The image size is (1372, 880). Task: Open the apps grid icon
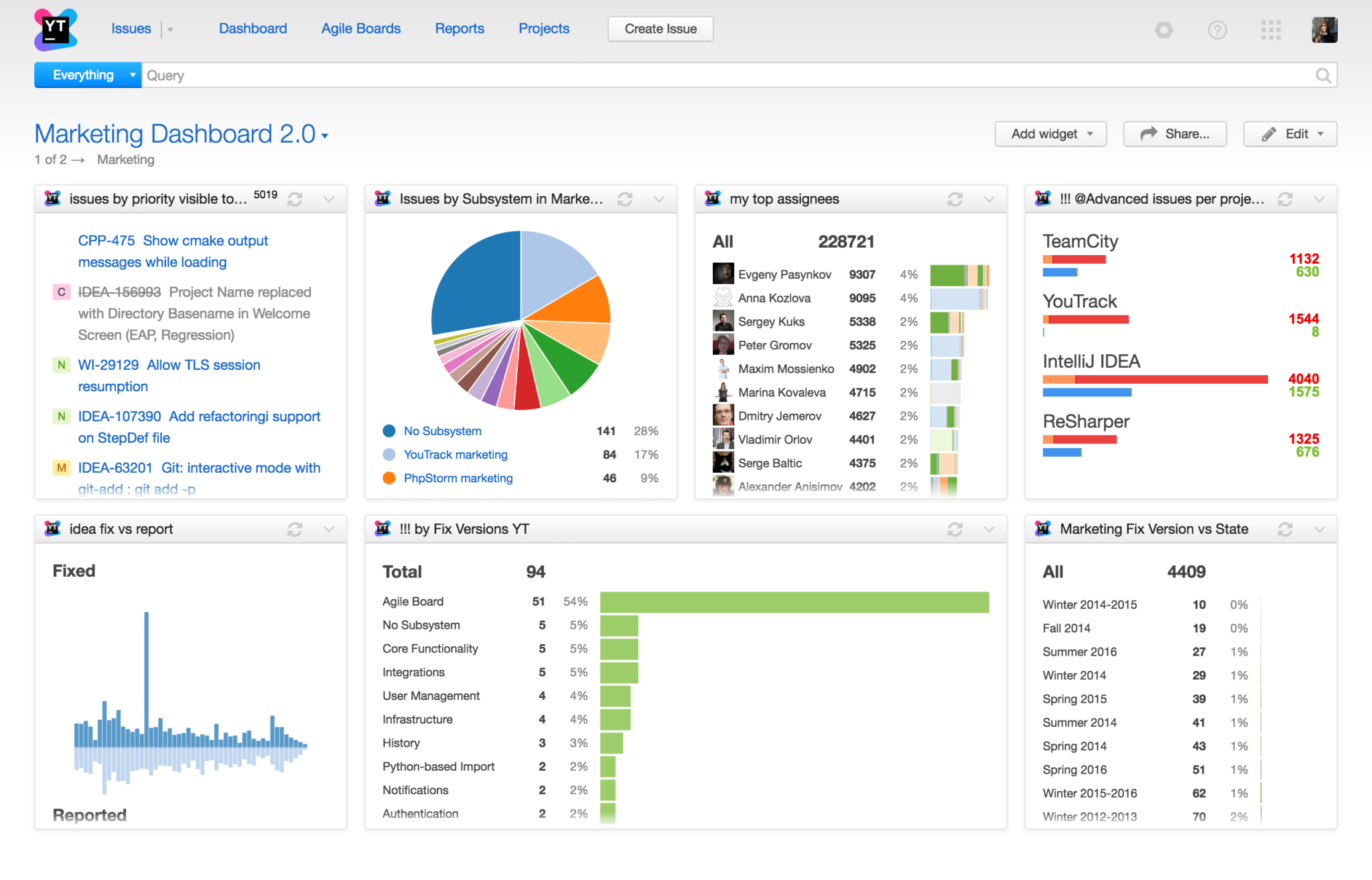(x=1271, y=29)
